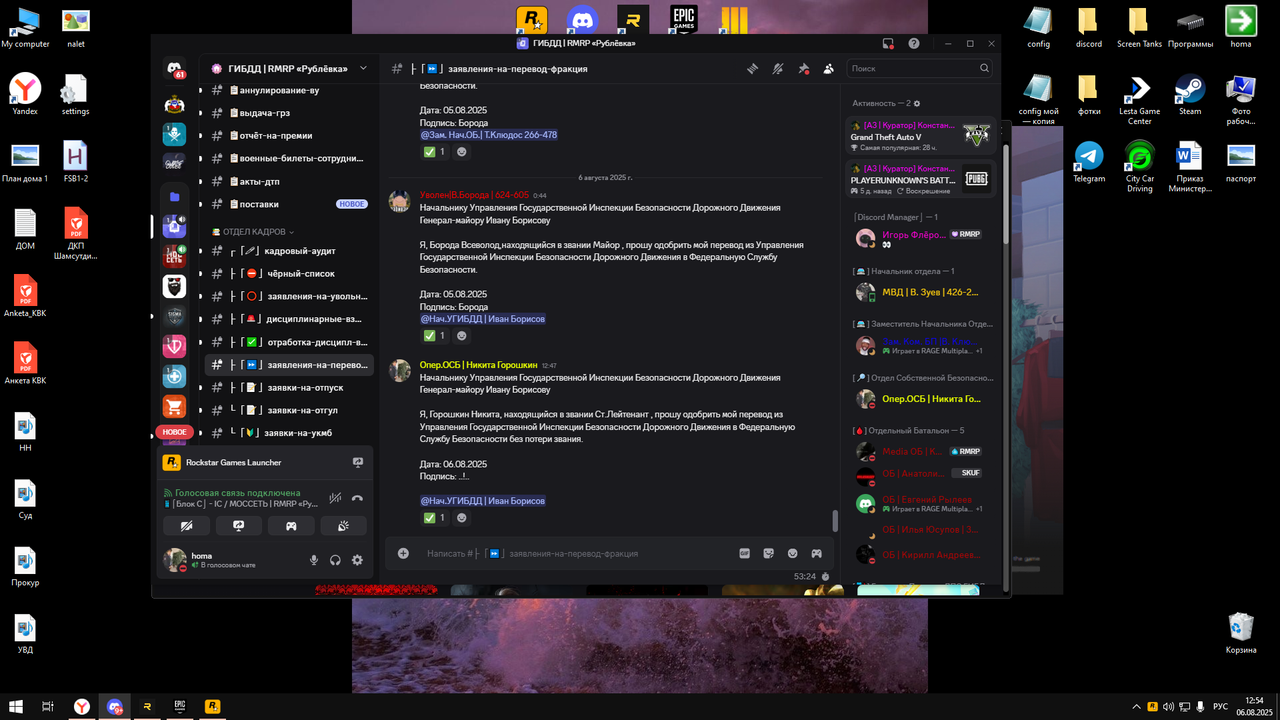
Task: Click the activity settings gear beside Активность
Action: [x=917, y=104]
